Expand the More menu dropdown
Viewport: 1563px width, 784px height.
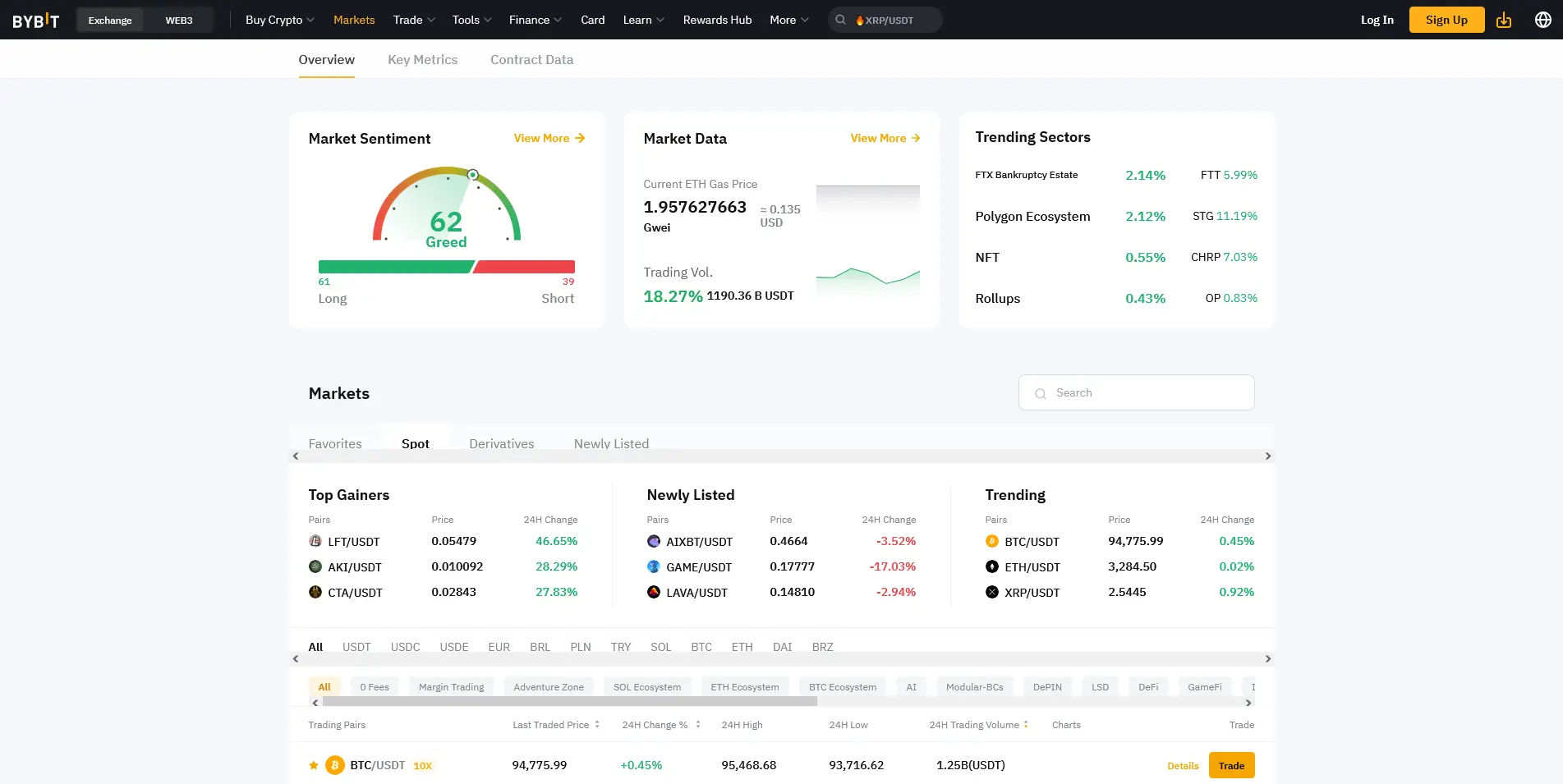coord(789,20)
